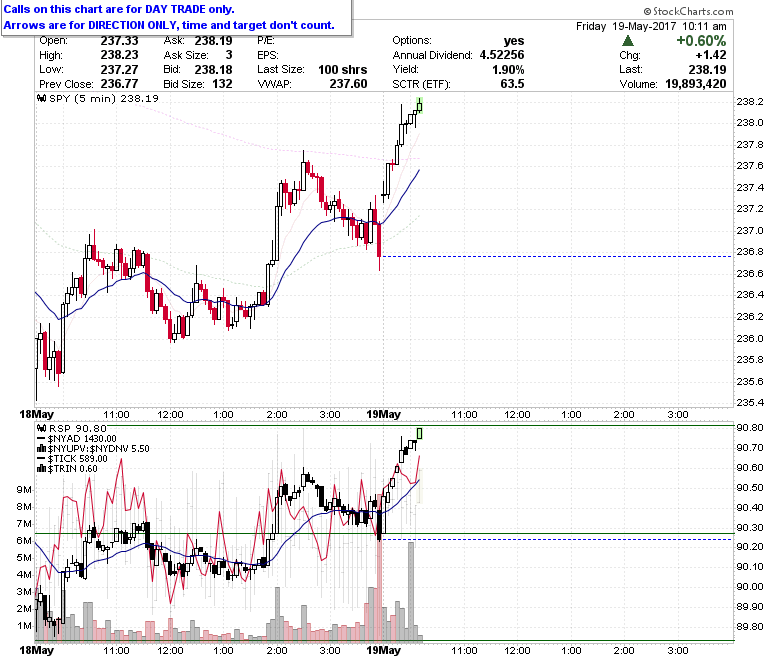Click the $NYAD line legend marker
780x659 pixels.
[x=41, y=439]
